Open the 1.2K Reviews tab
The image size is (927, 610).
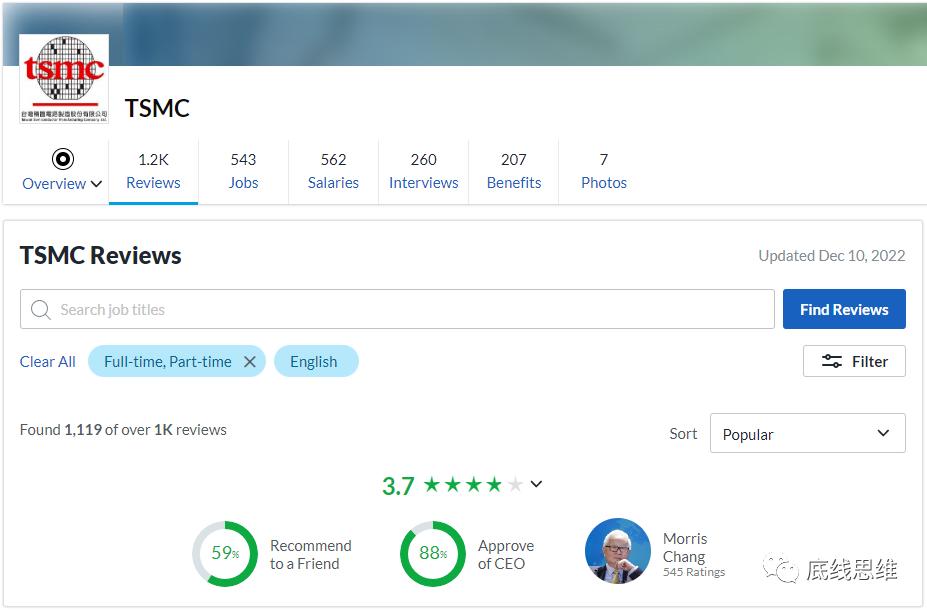[x=153, y=171]
